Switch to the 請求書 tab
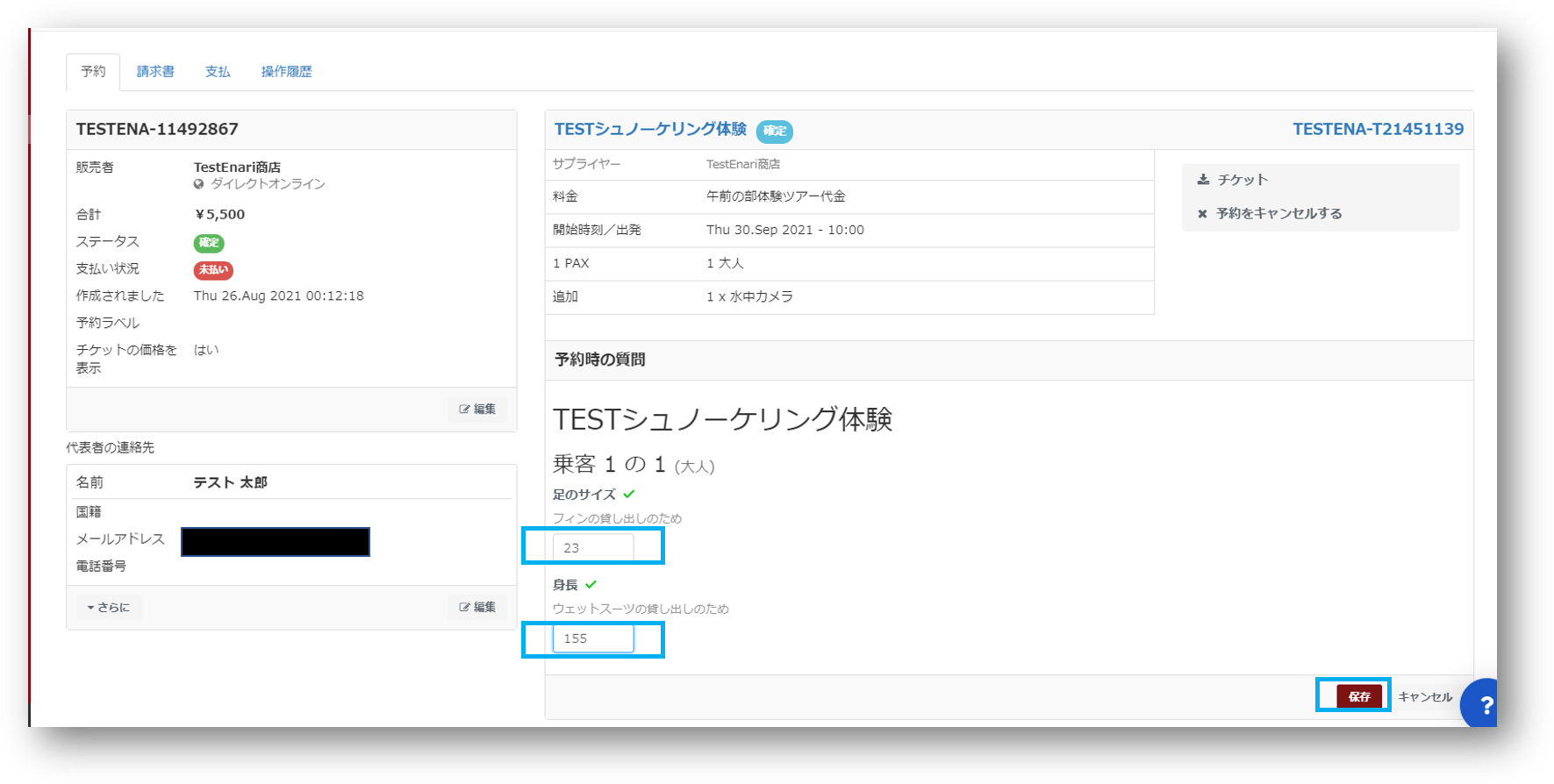Viewport: 1554px width, 784px height. (155, 72)
